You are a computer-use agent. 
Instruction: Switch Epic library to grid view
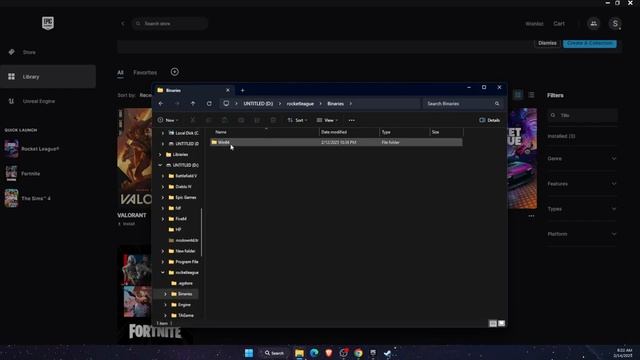tap(518, 95)
